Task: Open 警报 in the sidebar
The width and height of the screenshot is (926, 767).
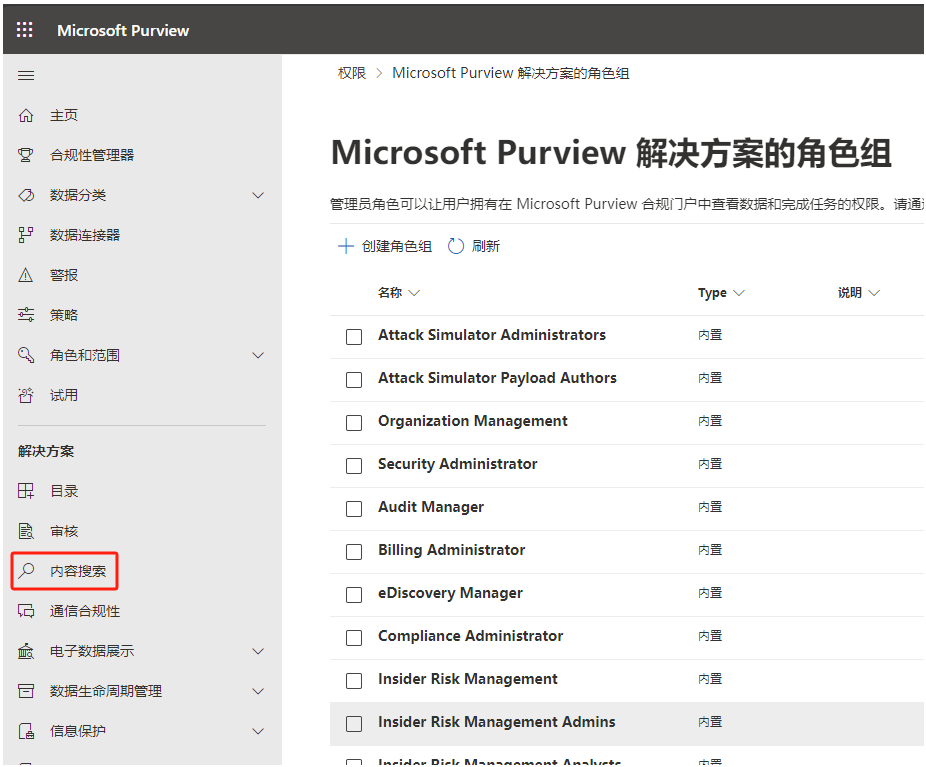Action: (64, 275)
